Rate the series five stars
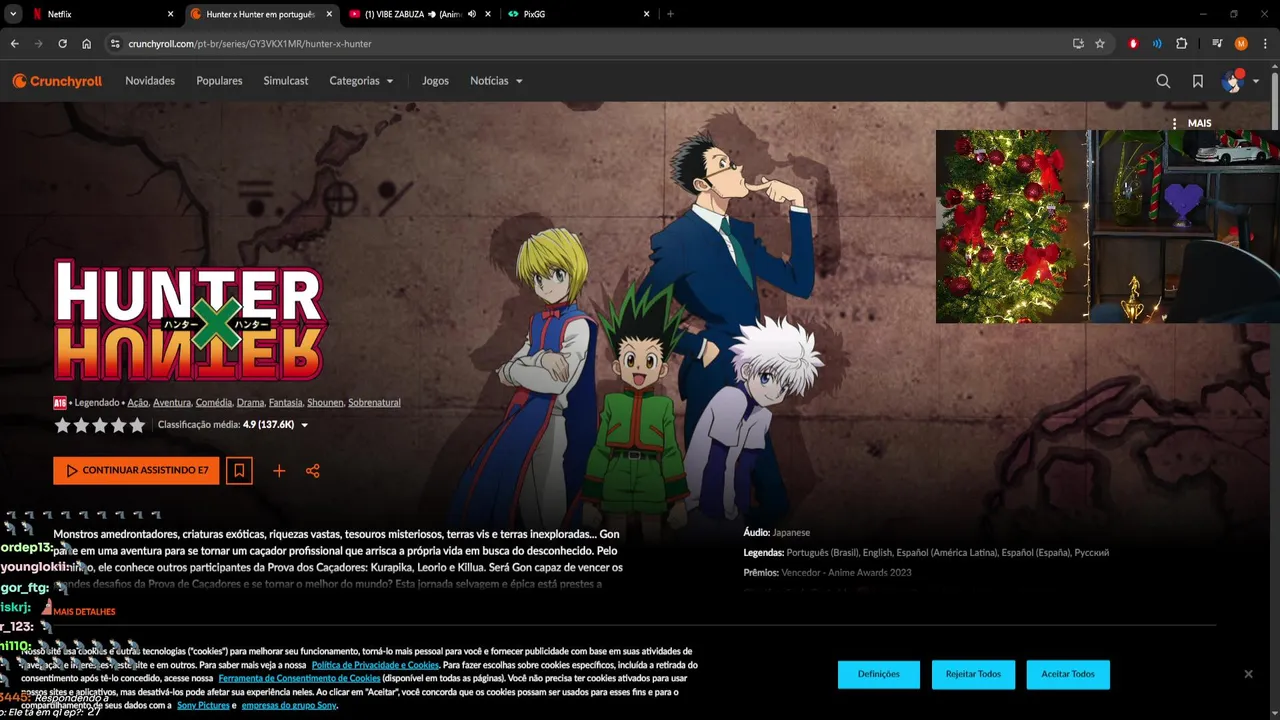The width and height of the screenshot is (1280, 720). [x=137, y=425]
